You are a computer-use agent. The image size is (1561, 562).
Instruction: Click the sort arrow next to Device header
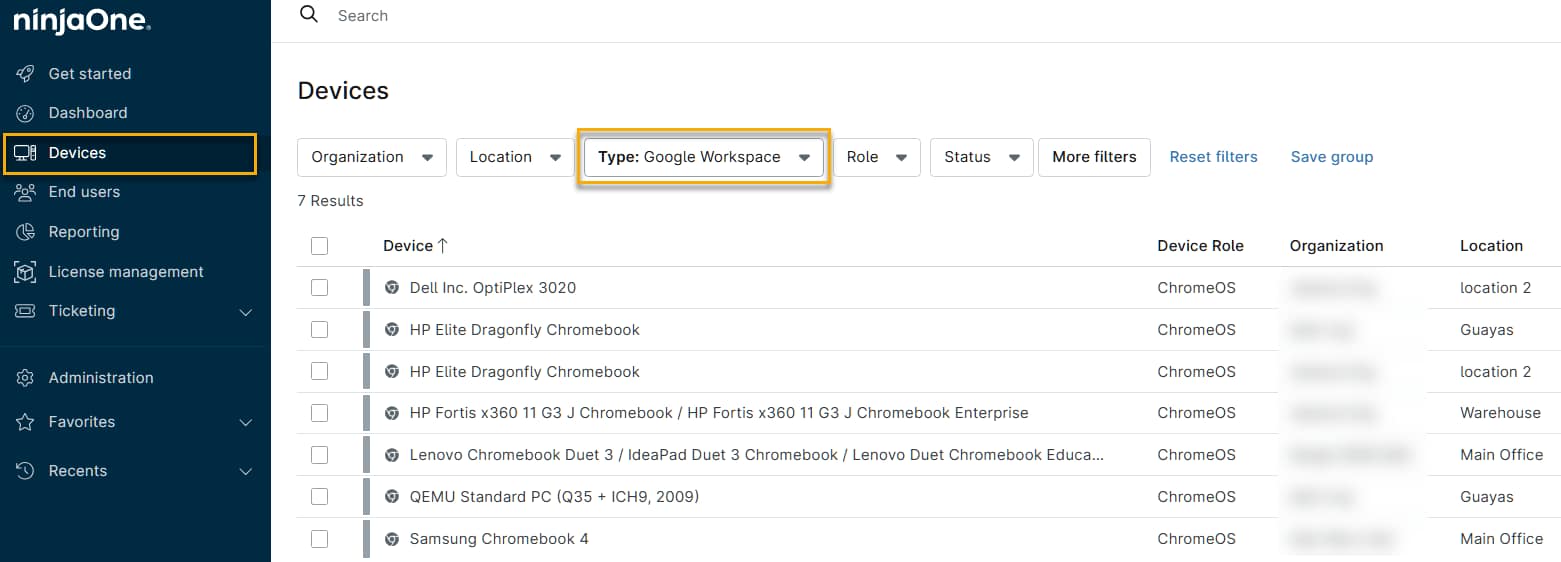443,246
